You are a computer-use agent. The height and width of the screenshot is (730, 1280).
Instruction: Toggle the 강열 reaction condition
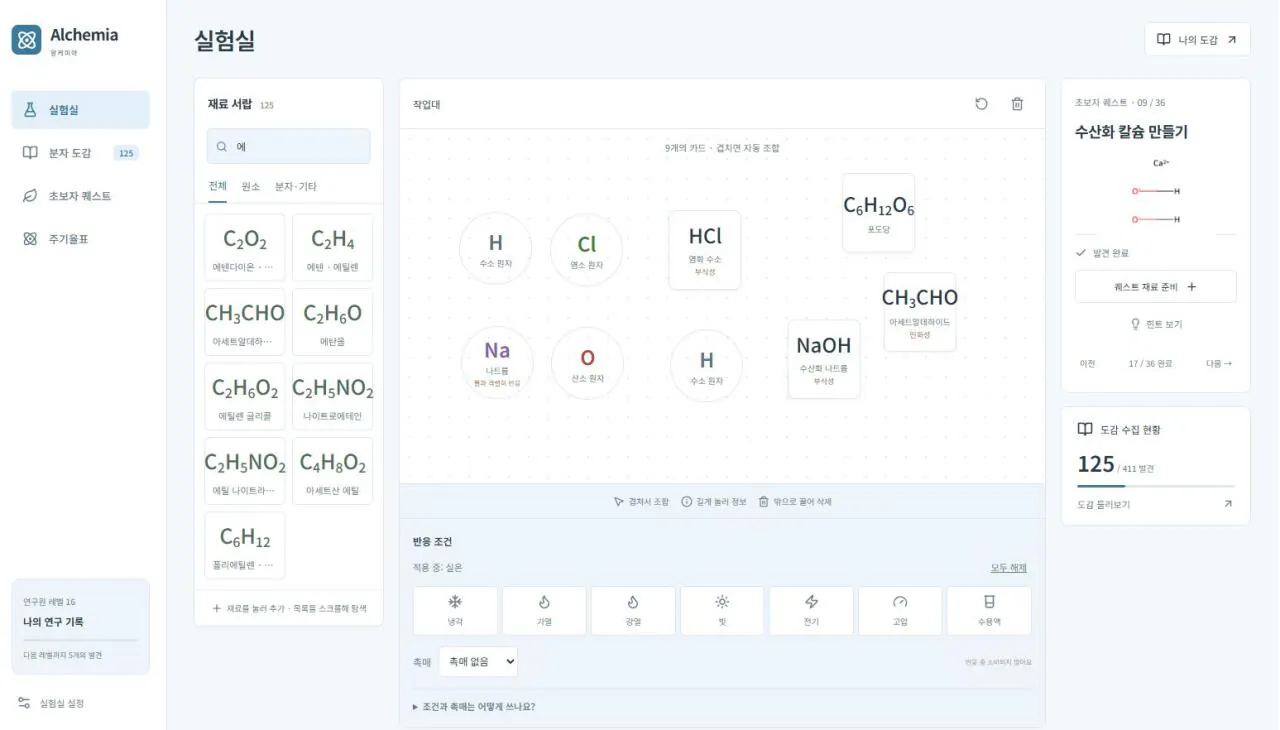point(633,610)
